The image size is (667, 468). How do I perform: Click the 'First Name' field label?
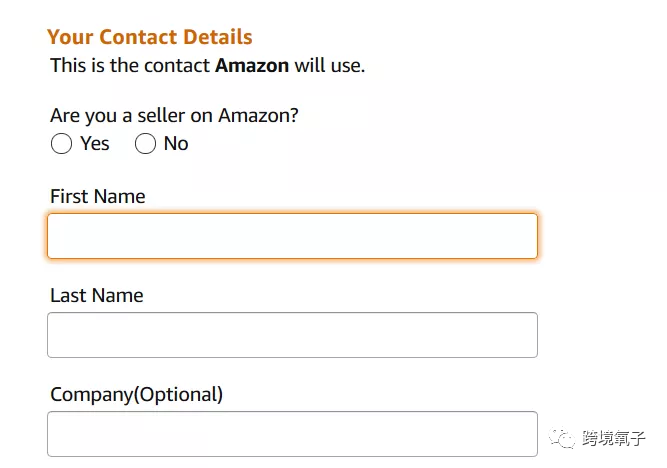click(97, 197)
